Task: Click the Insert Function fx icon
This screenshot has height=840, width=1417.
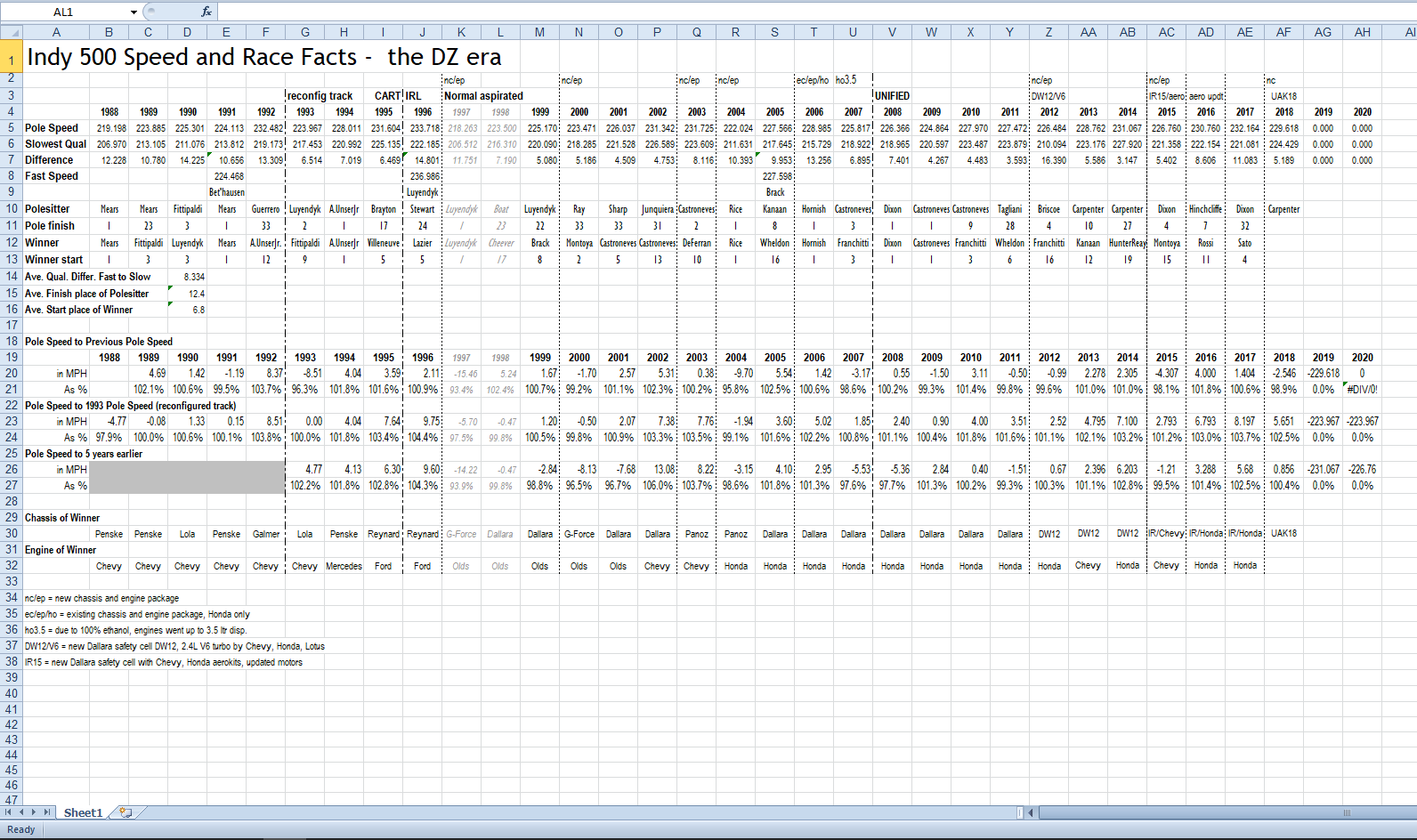Action: (x=206, y=12)
